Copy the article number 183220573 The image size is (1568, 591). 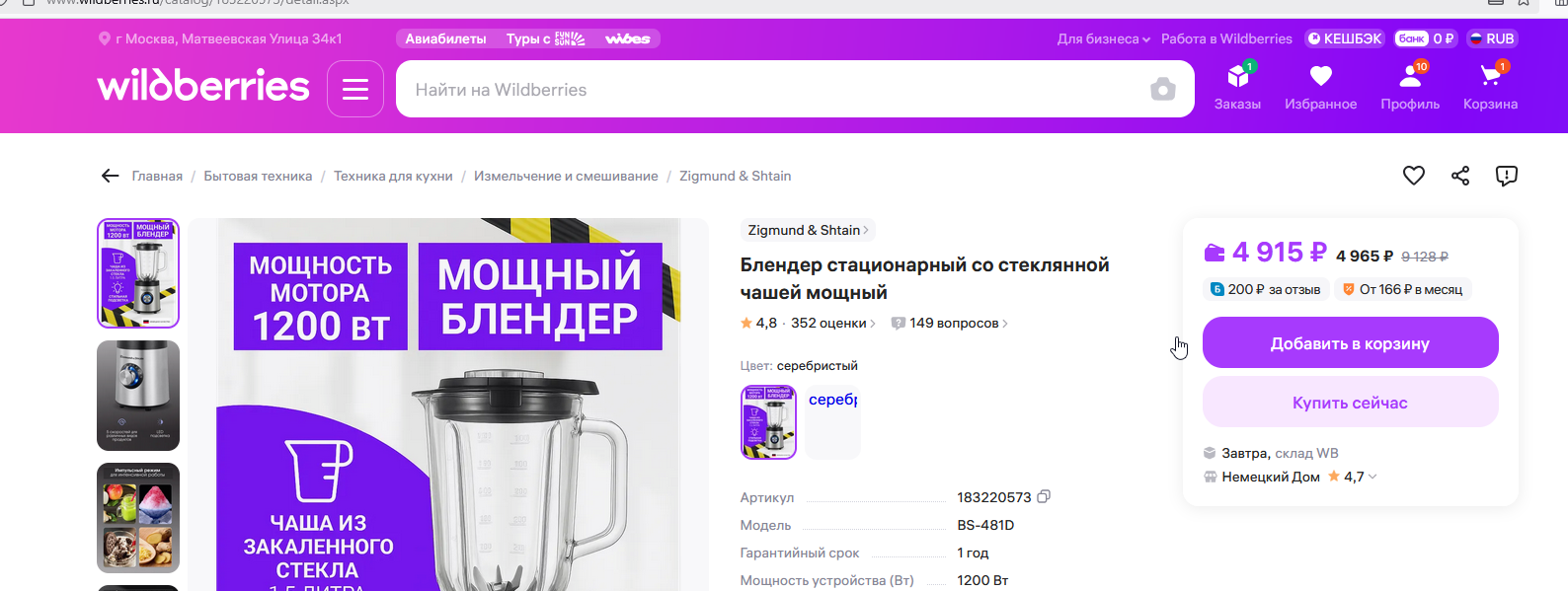(1044, 496)
